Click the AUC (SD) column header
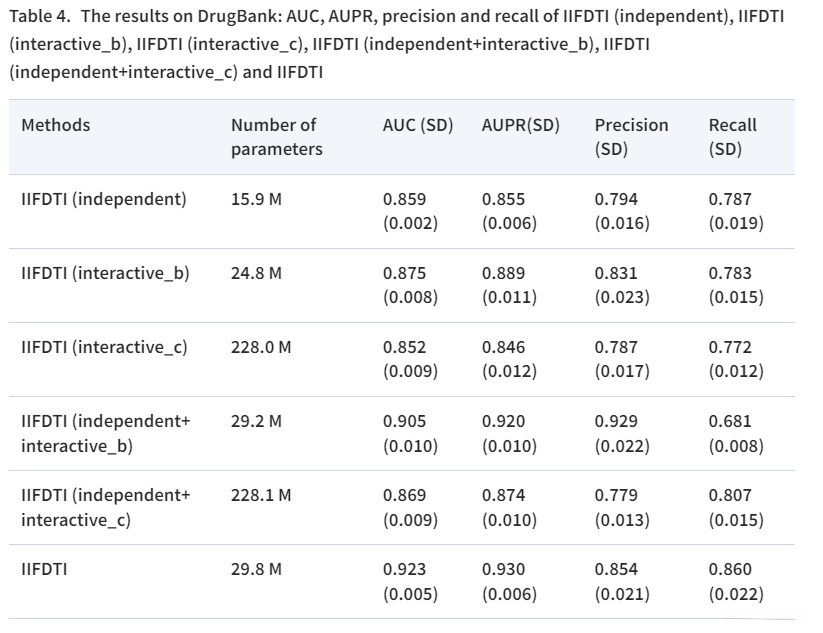 click(417, 125)
